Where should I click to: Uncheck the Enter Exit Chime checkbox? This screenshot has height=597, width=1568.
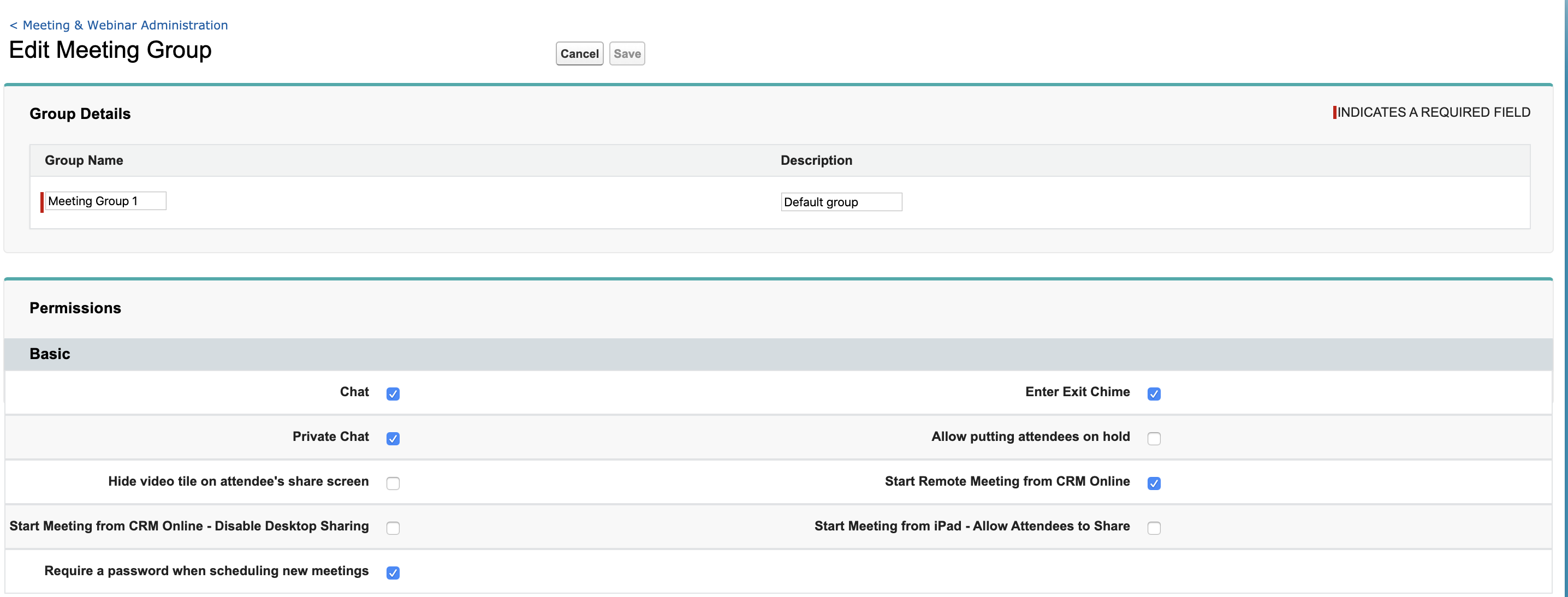tap(1154, 394)
